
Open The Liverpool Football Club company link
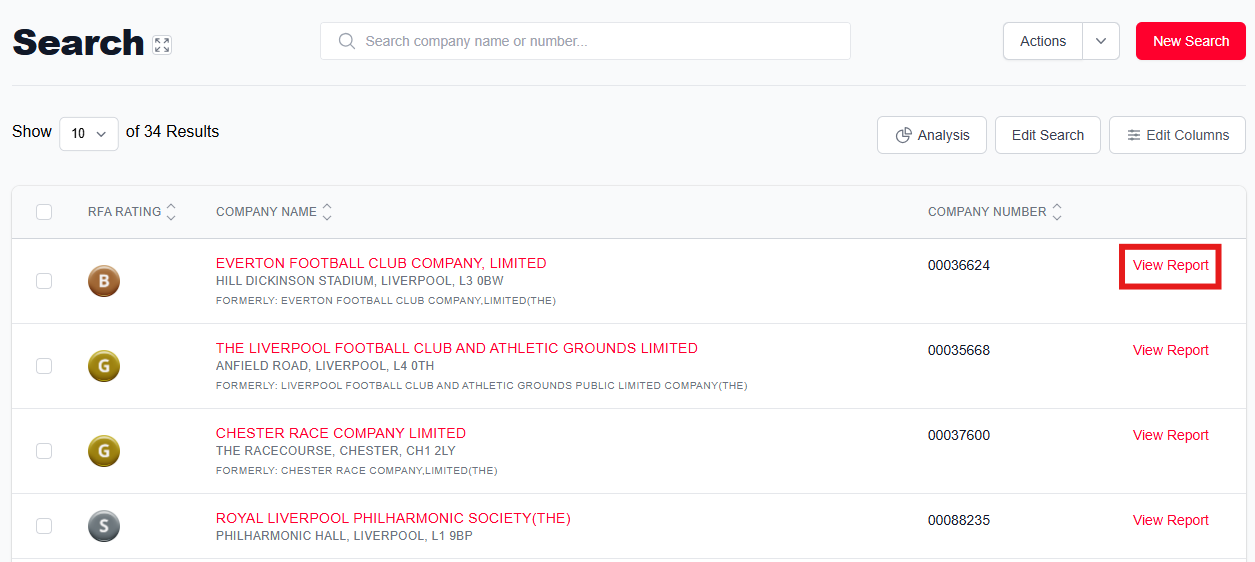[x=456, y=348]
